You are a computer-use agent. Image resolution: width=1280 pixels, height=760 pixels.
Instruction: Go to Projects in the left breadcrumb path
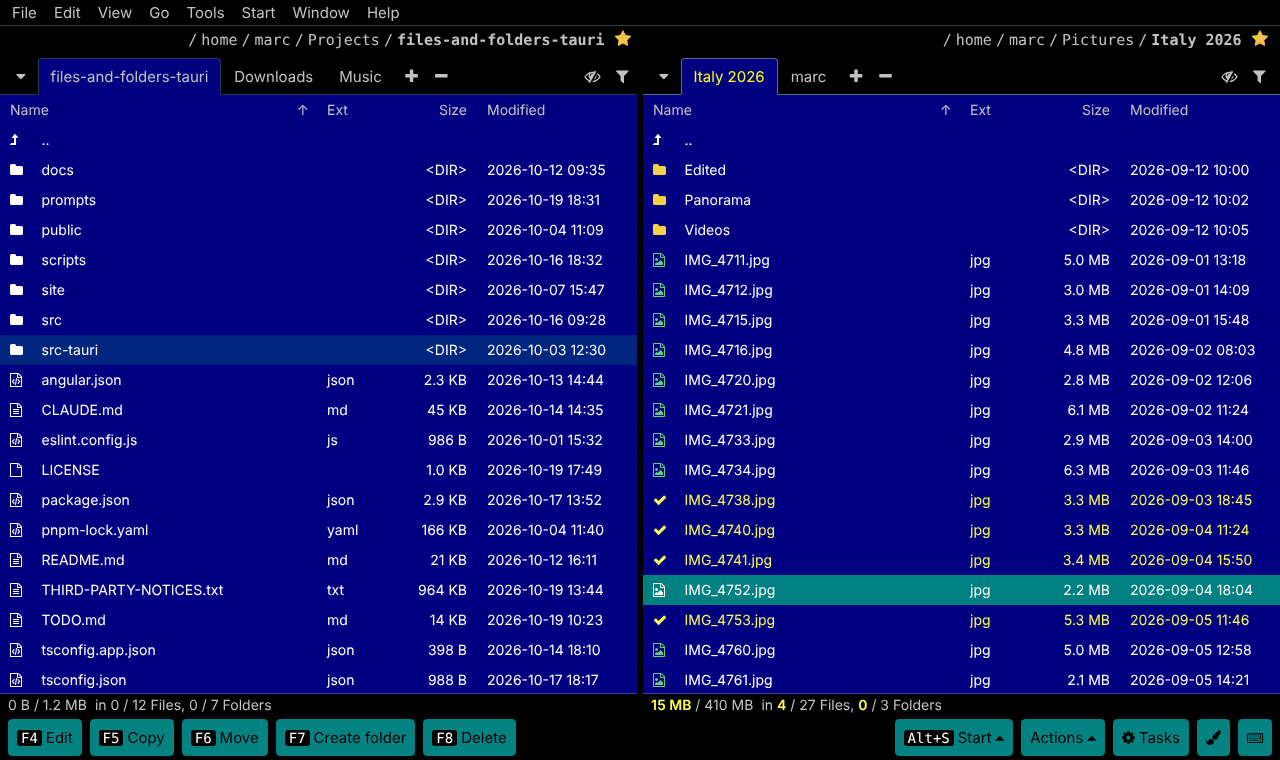point(343,40)
